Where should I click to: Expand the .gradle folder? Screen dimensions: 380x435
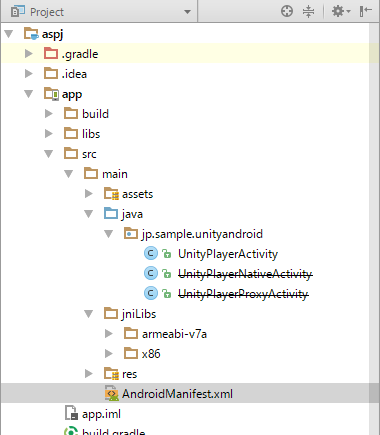(29, 54)
